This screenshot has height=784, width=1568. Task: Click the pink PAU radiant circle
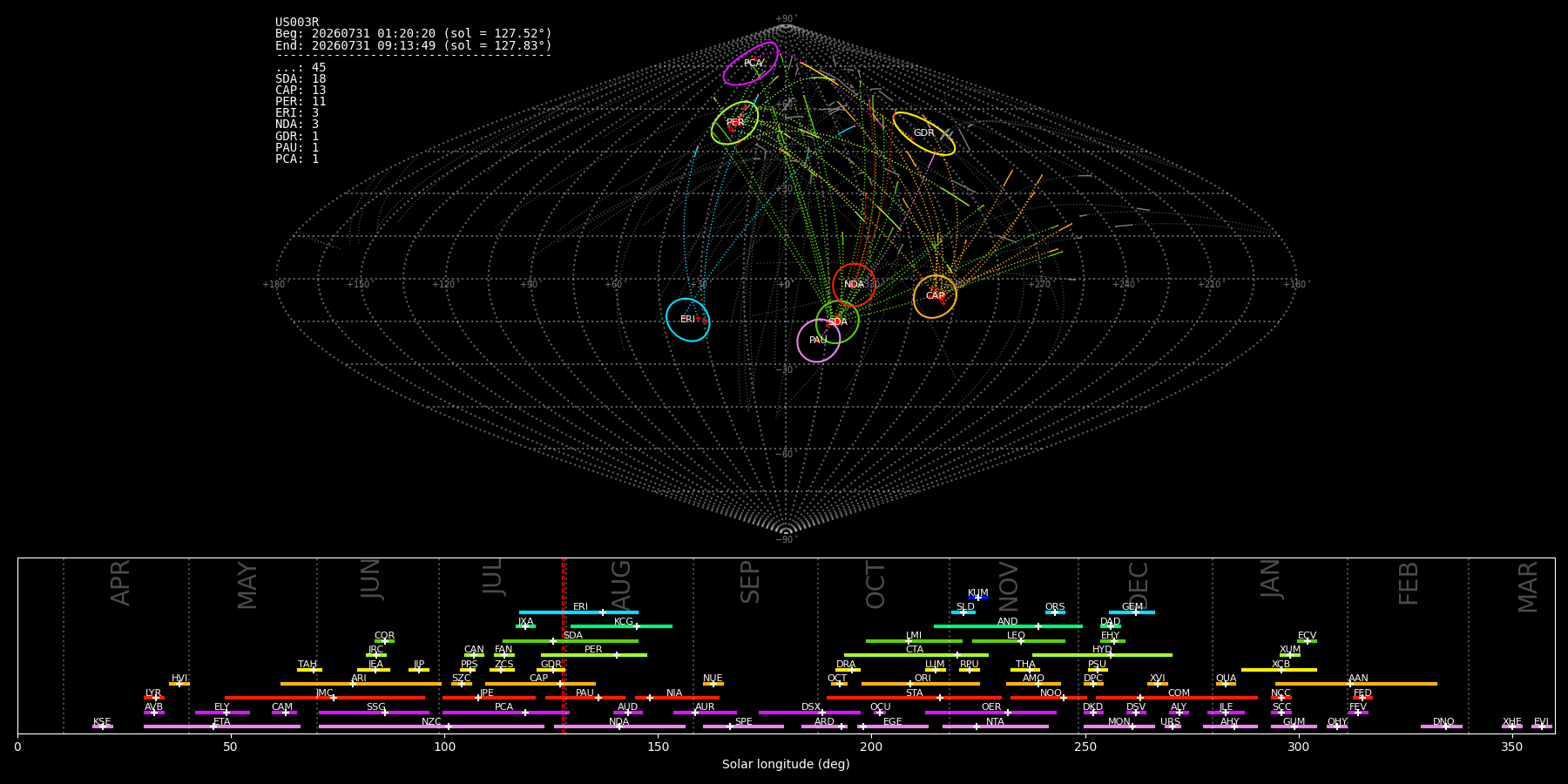[x=819, y=341]
